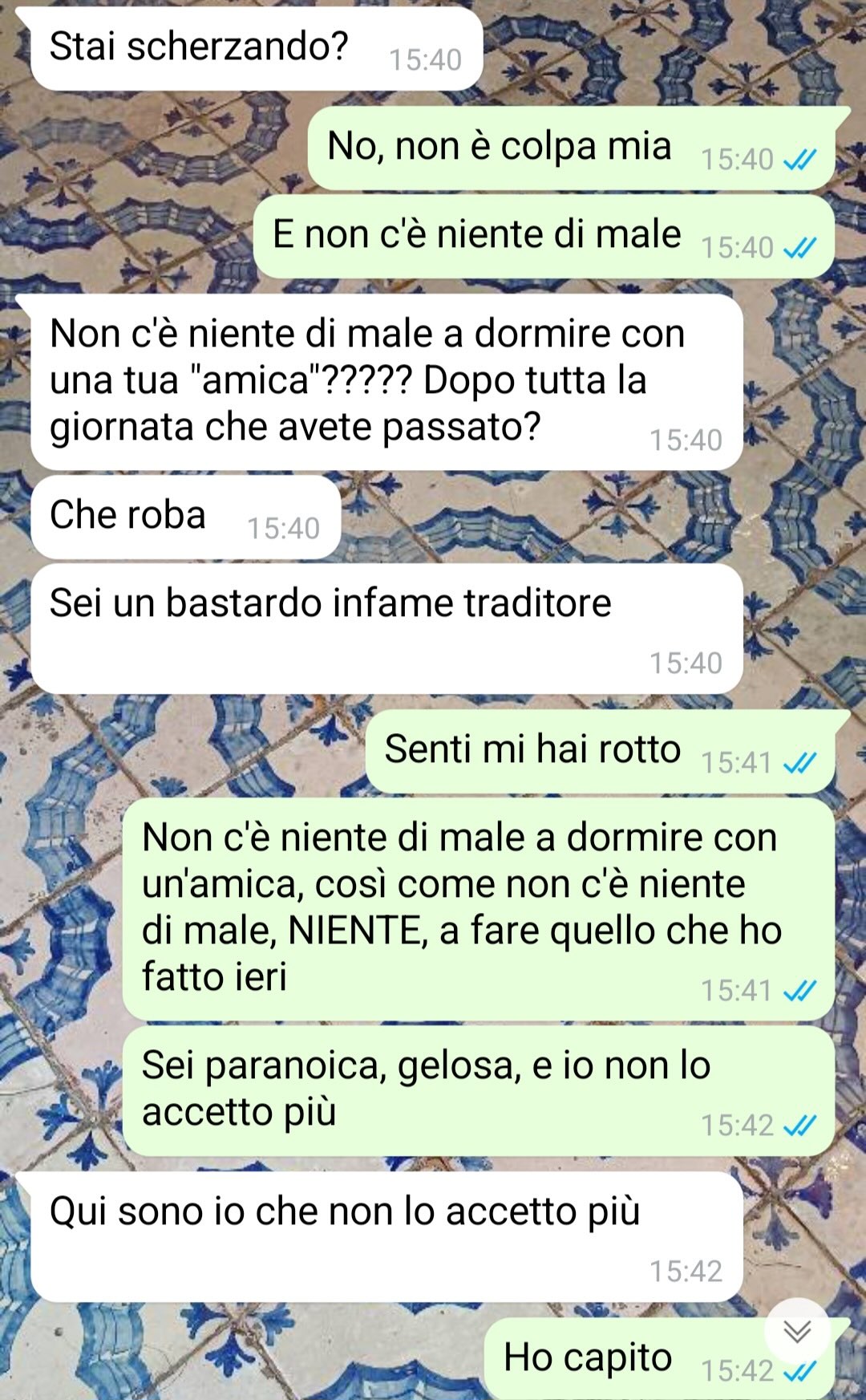Select 'No, non è colpa mia' bubble

pos(571,148)
